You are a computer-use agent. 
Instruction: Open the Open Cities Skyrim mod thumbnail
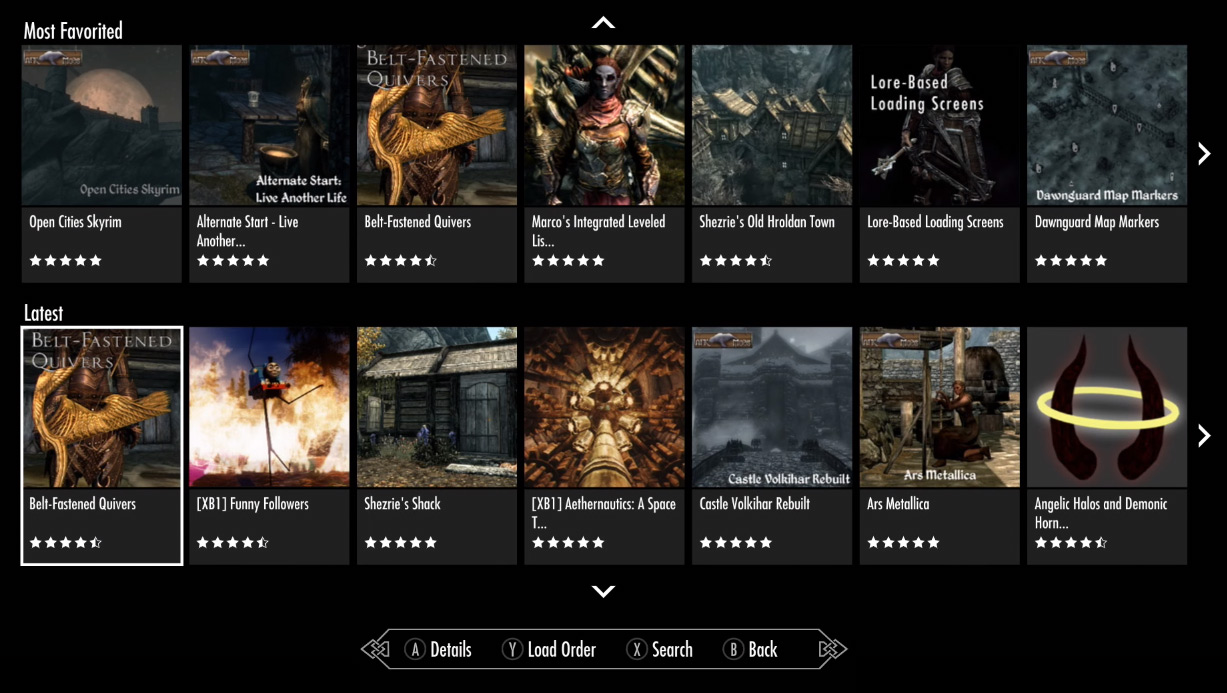click(101, 125)
